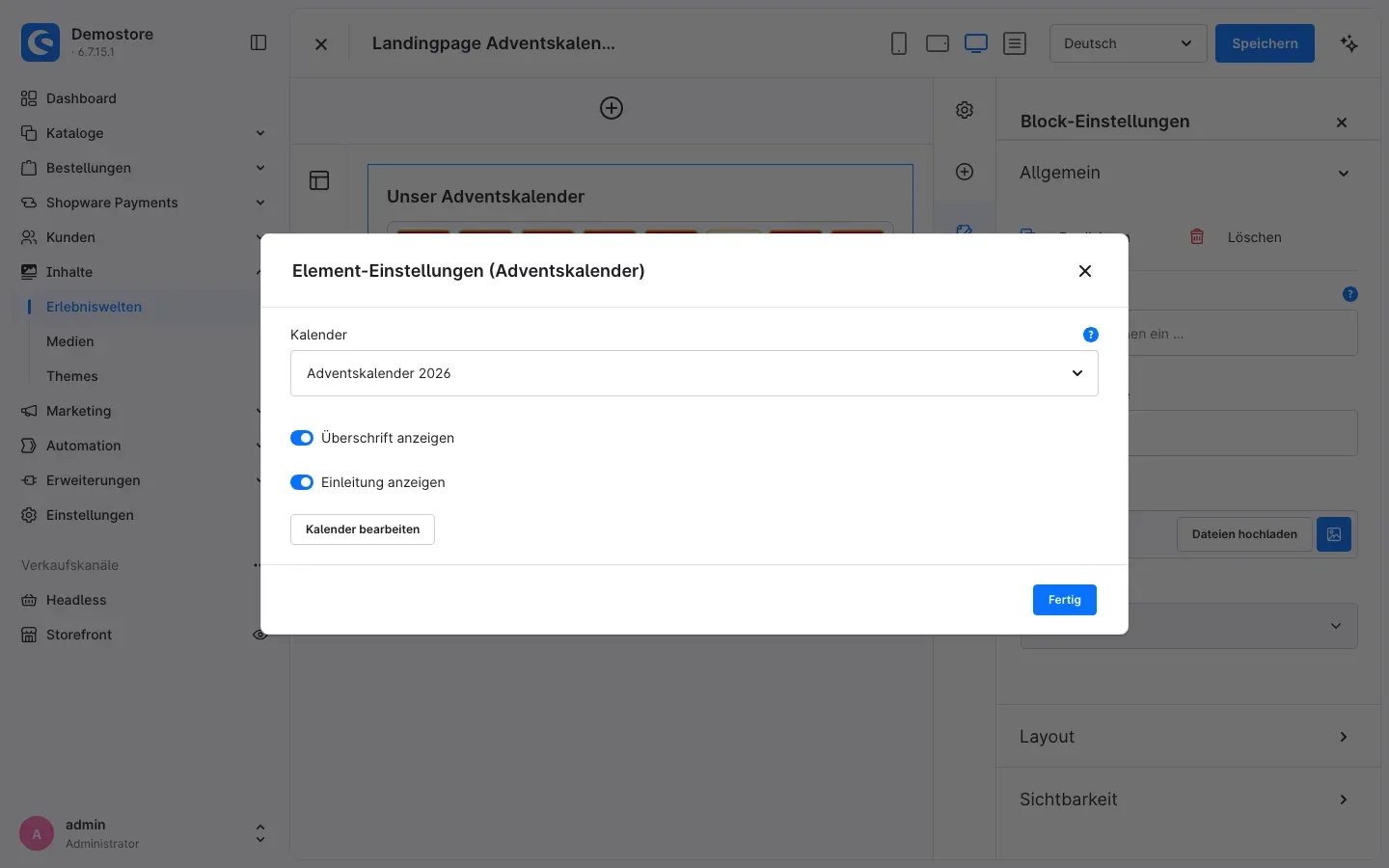Collapse the sidebar with panel icon

(x=259, y=42)
